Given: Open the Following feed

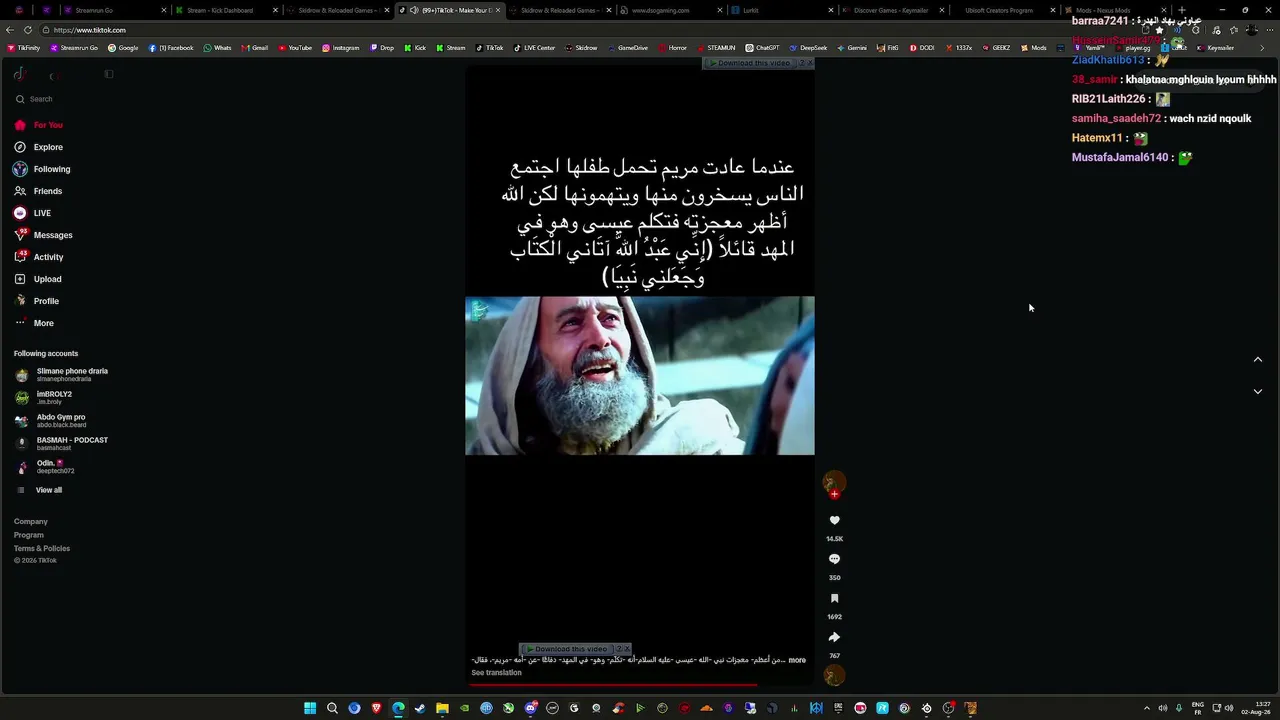Looking at the screenshot, I should coord(42,169).
